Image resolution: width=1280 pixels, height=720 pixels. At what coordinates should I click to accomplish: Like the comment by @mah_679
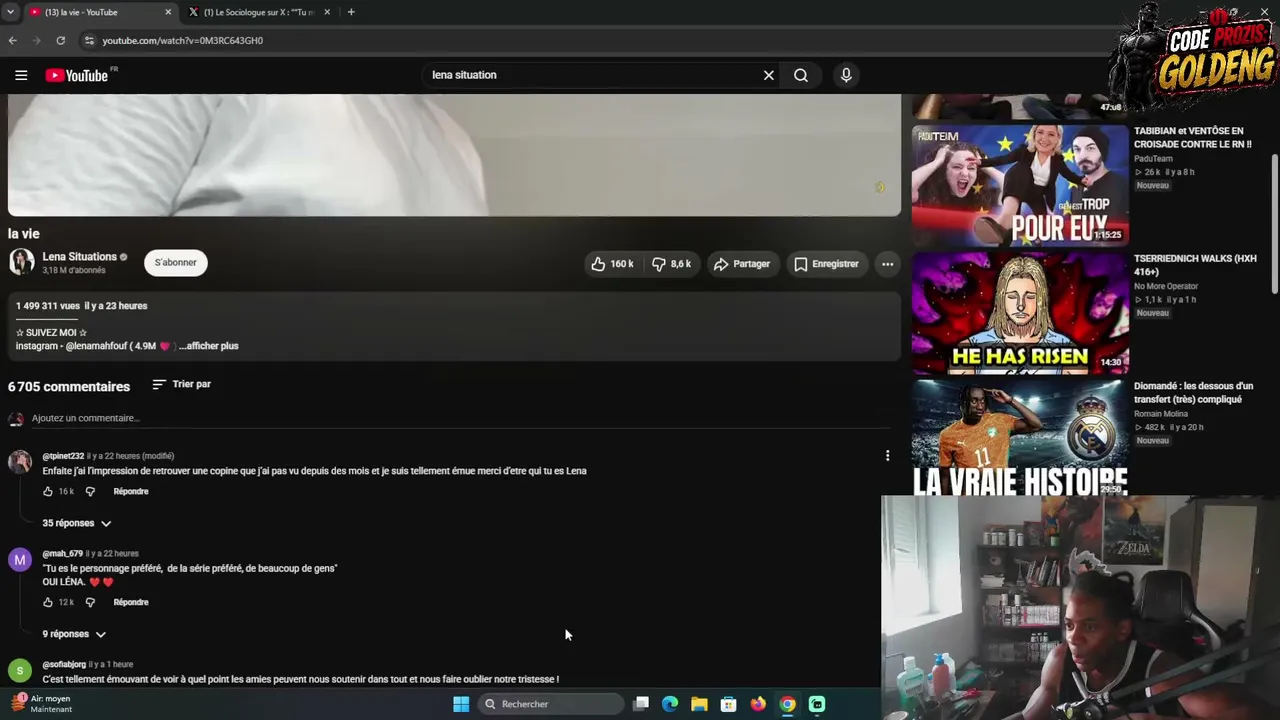[47, 602]
